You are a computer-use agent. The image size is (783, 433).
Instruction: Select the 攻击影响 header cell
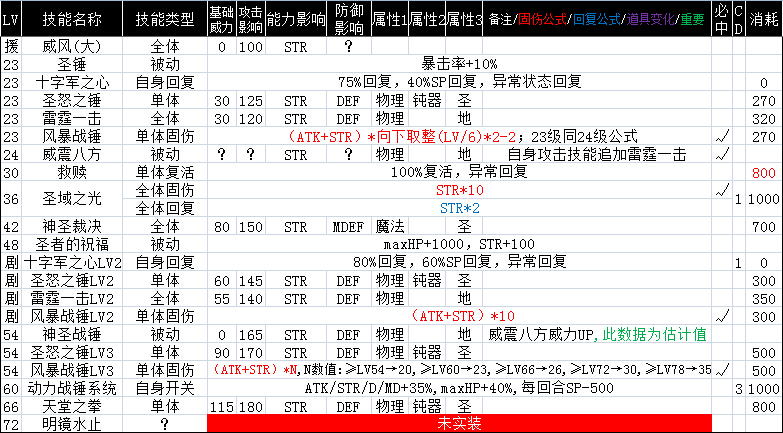[x=251, y=19]
